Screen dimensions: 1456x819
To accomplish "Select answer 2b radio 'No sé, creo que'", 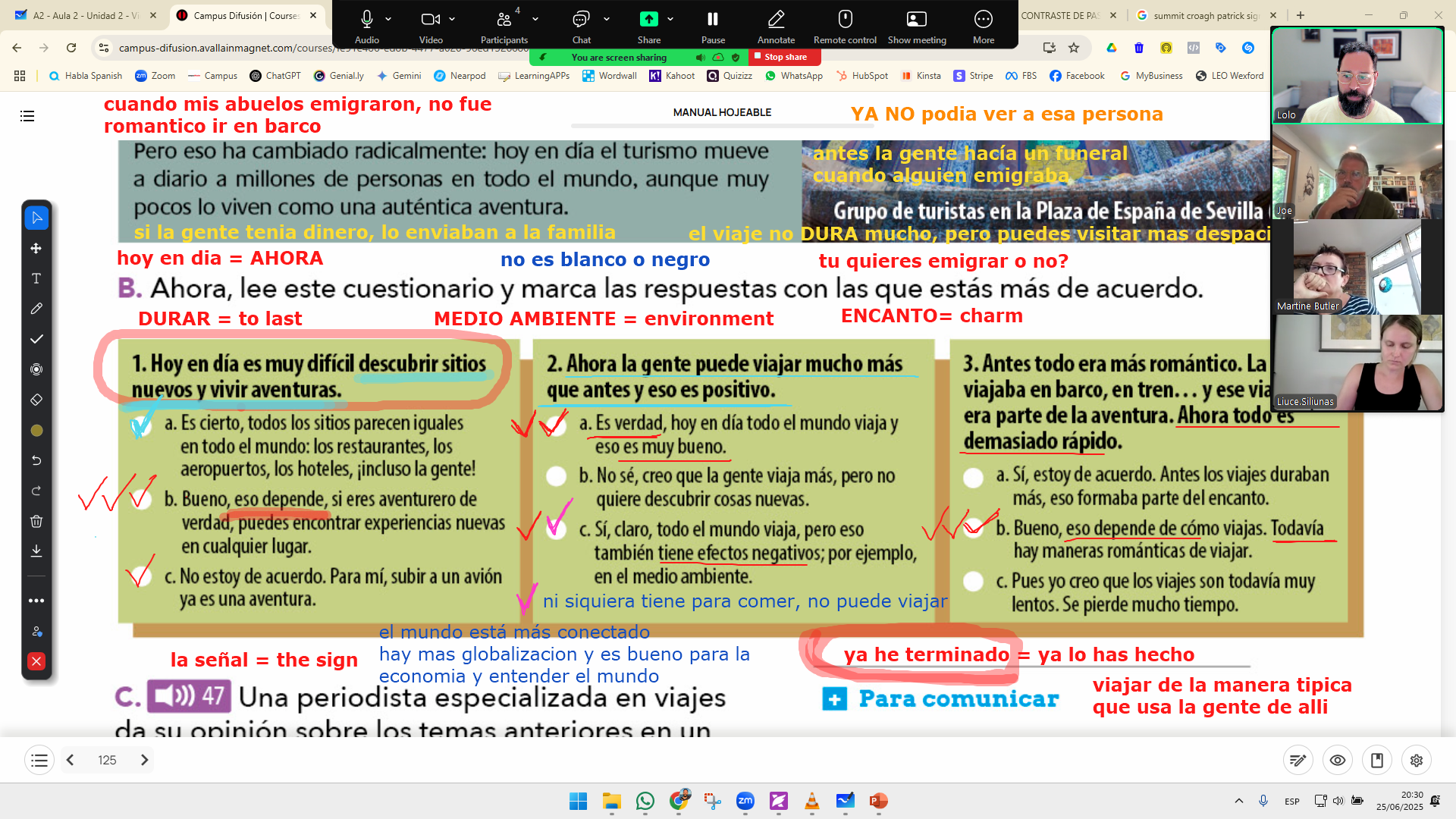I will click(557, 476).
